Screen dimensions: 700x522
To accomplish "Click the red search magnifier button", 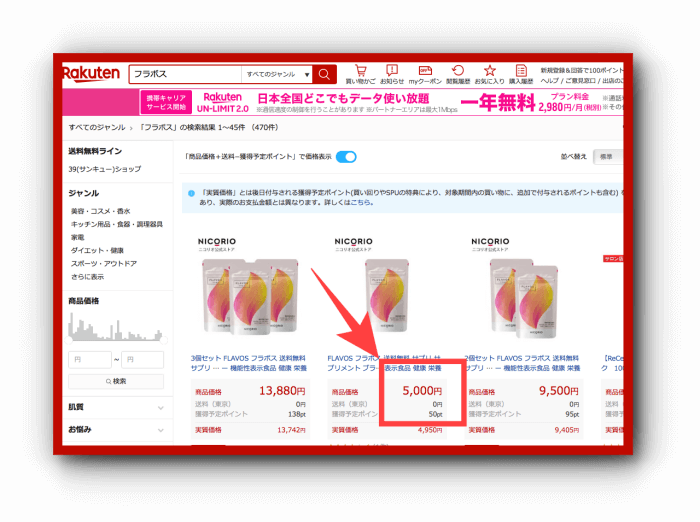I will tap(324, 74).
